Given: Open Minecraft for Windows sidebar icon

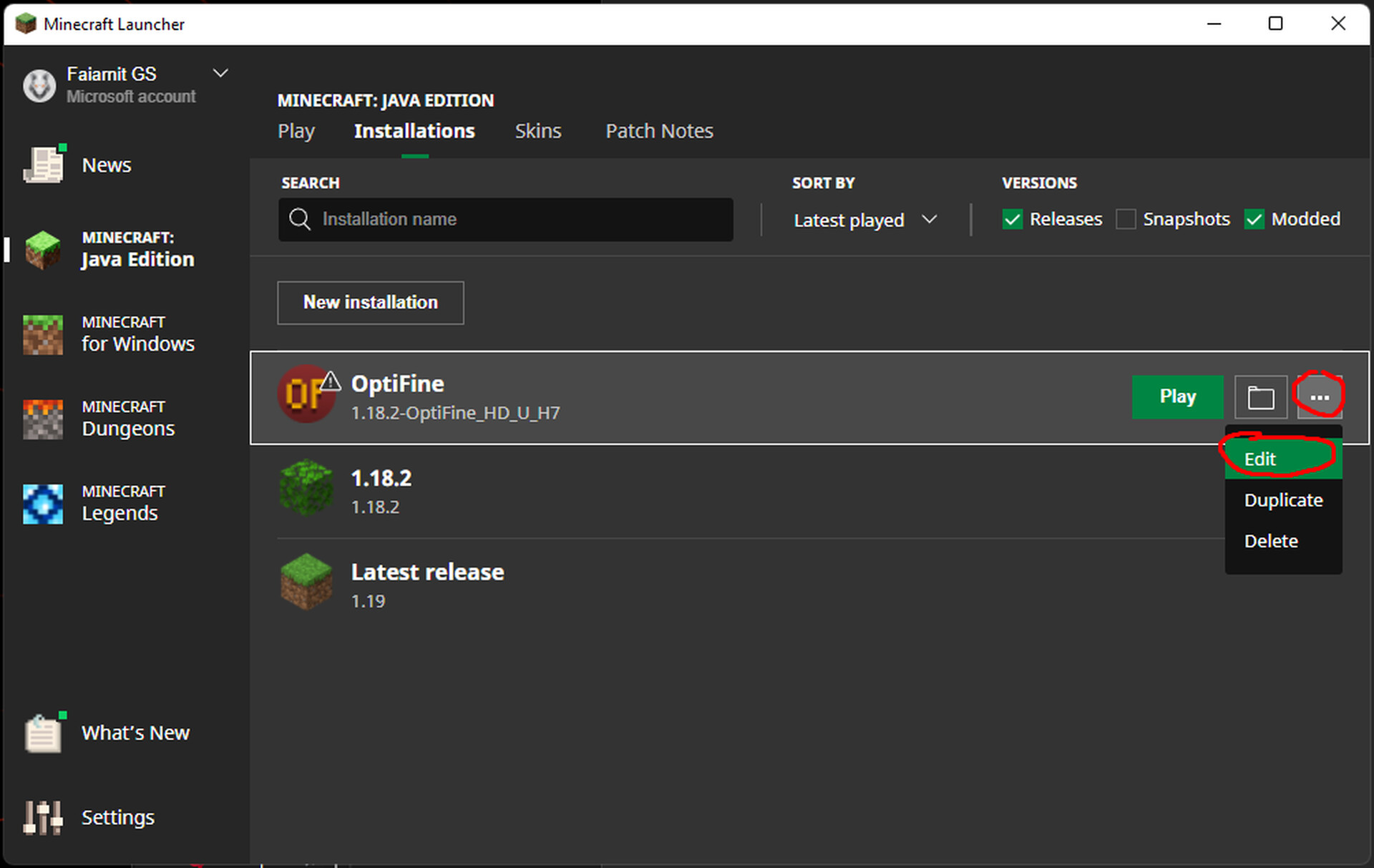Looking at the screenshot, I should [x=42, y=334].
